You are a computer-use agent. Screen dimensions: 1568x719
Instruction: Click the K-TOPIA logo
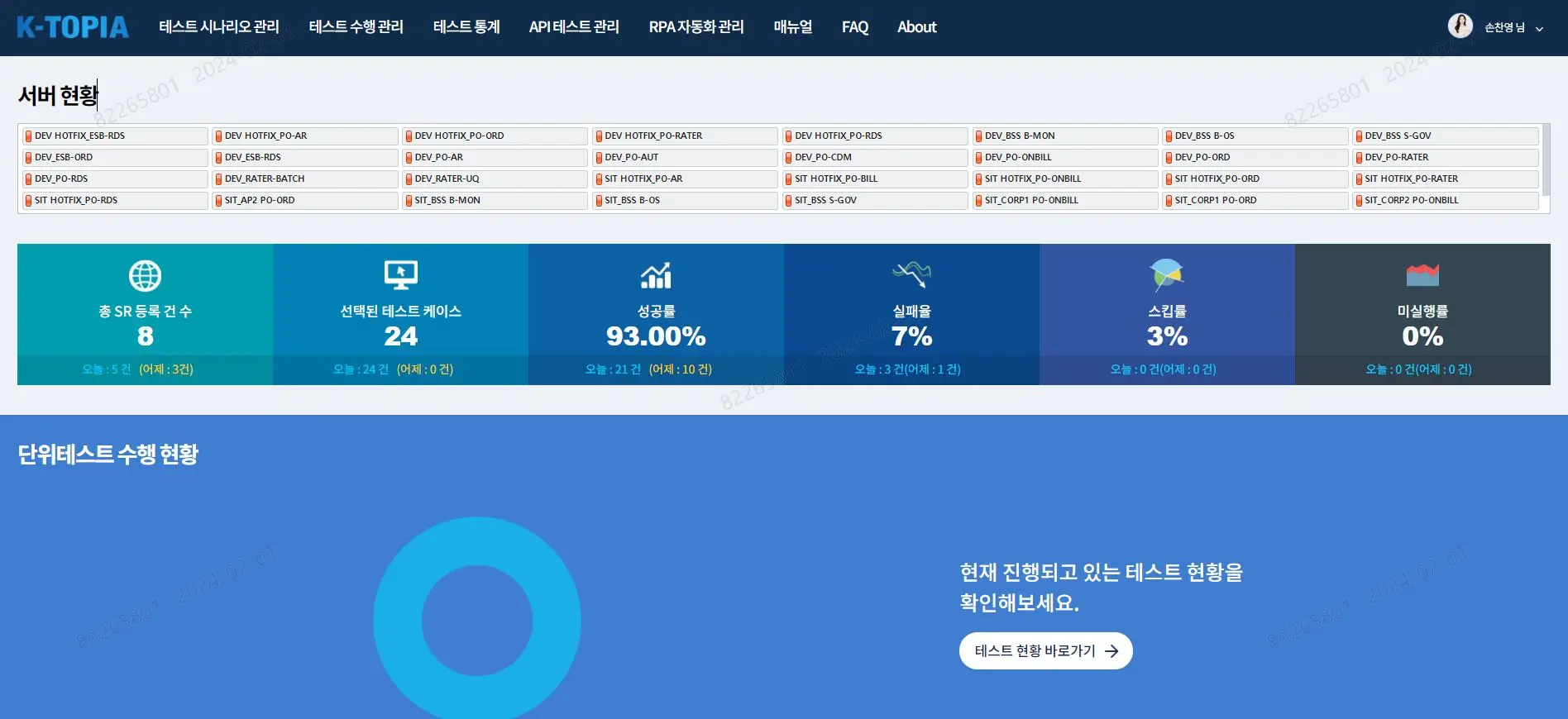click(73, 27)
